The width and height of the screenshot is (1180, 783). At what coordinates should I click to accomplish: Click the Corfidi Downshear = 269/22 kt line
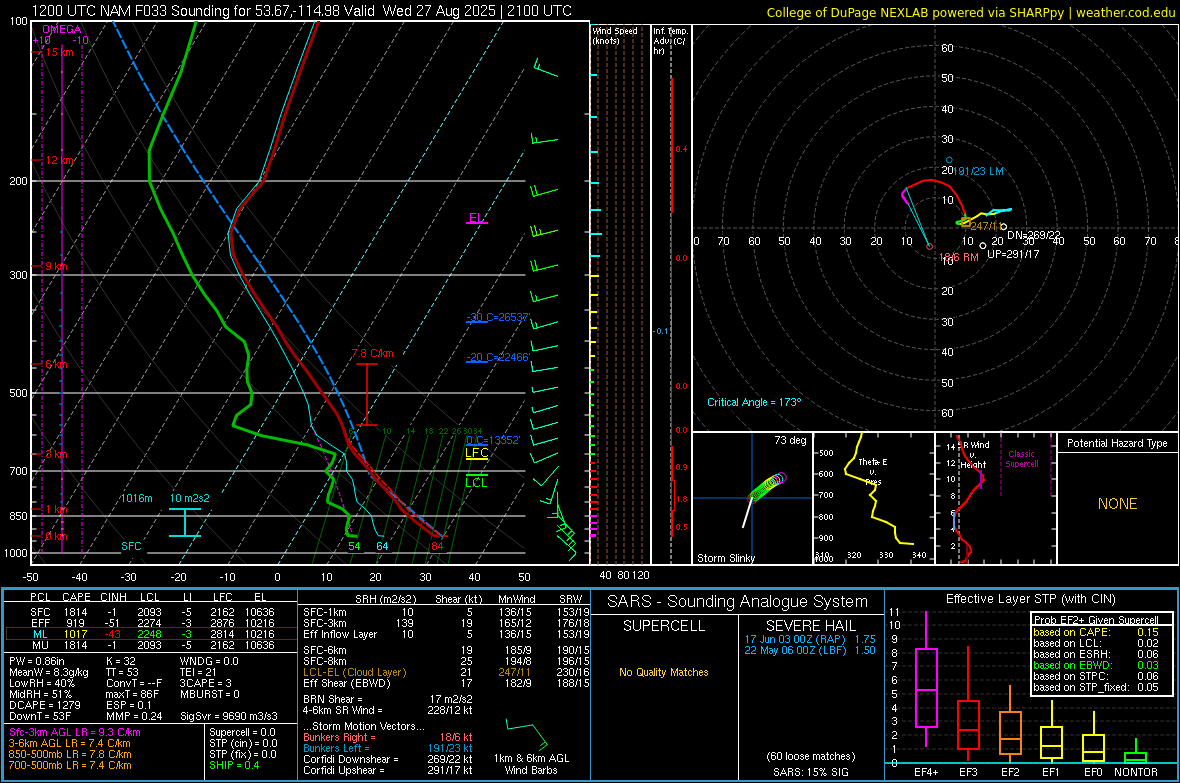pyautogui.click(x=388, y=759)
